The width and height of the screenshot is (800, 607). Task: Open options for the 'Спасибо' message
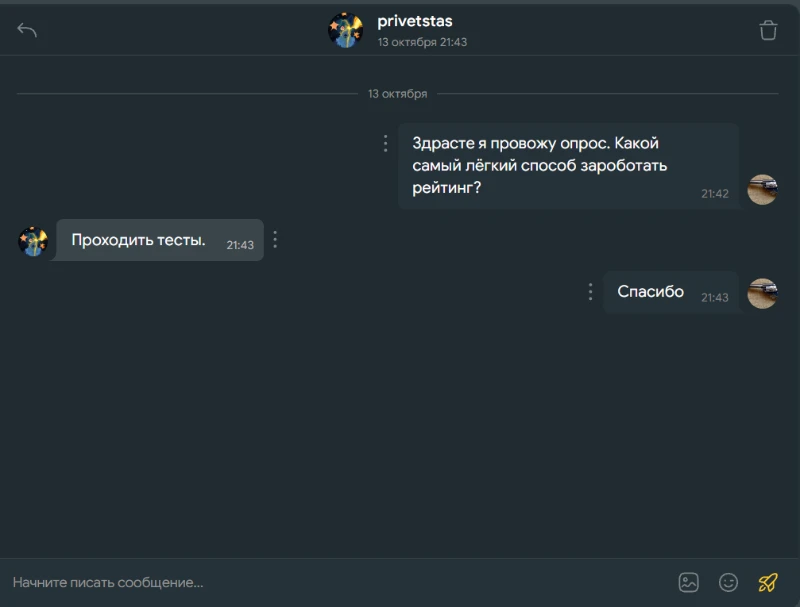(590, 292)
